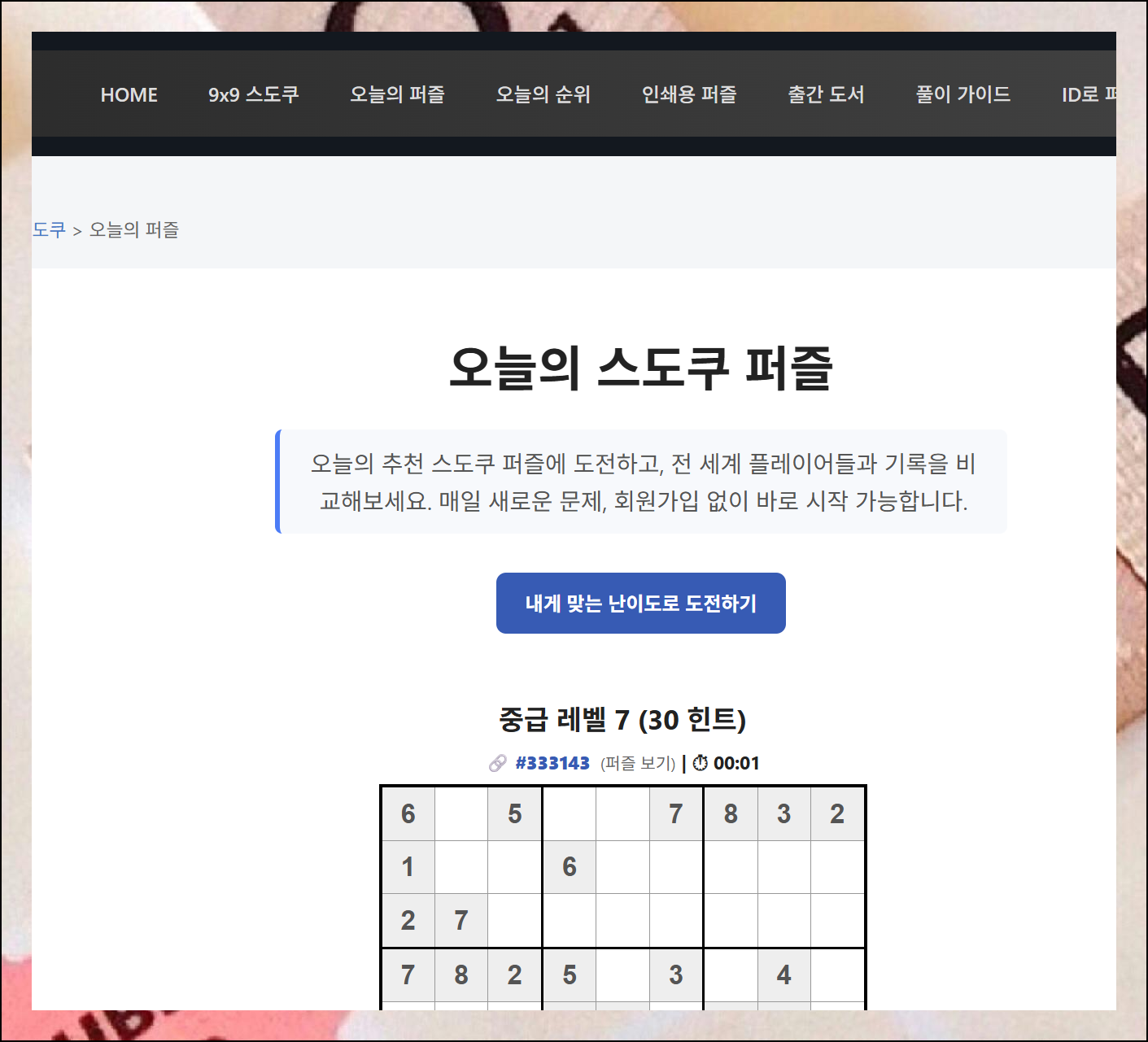This screenshot has width=1148, height=1042.
Task: Click the given 3 in the fourth row
Action: (676, 975)
